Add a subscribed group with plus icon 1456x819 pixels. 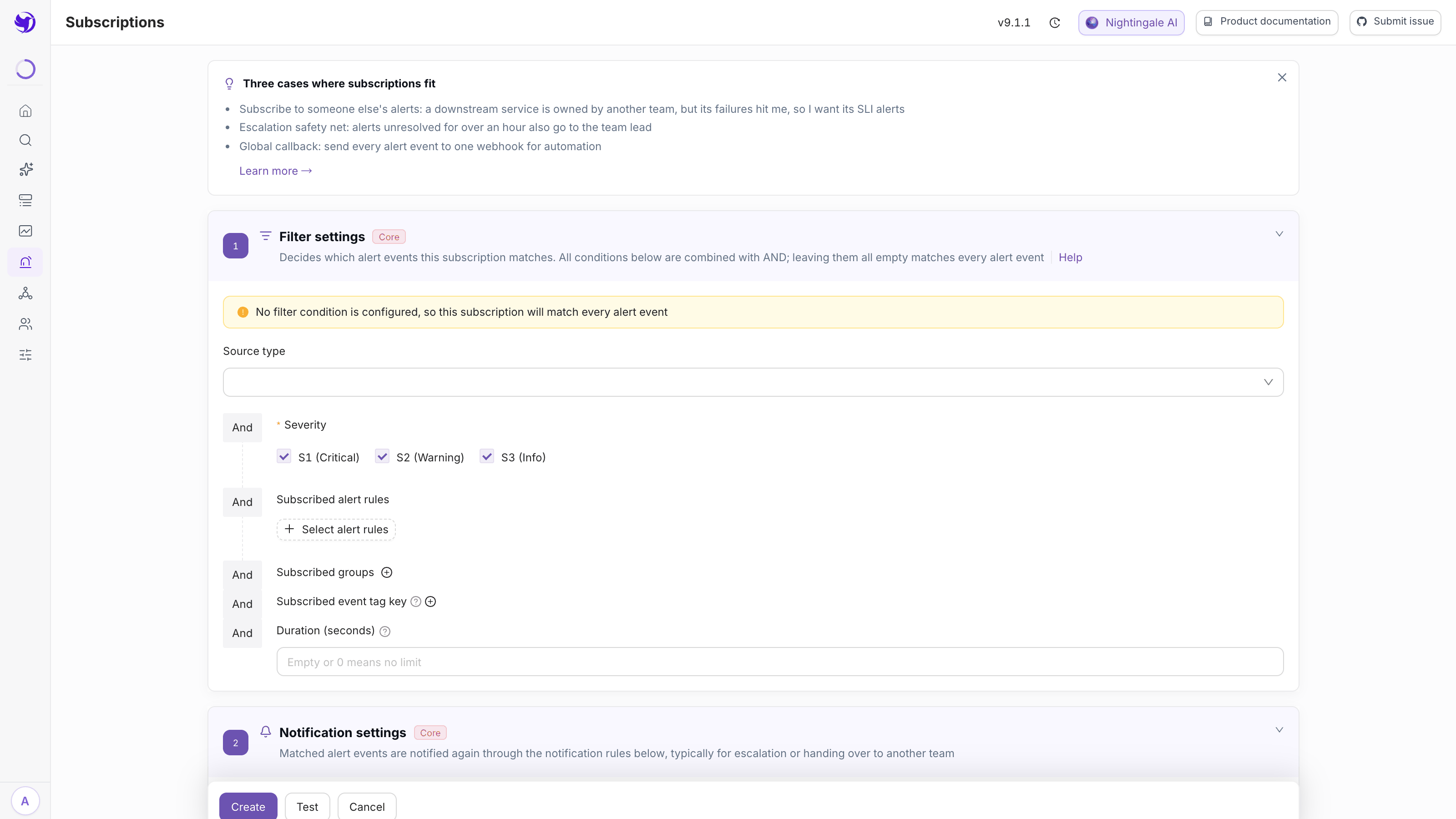[x=387, y=572]
